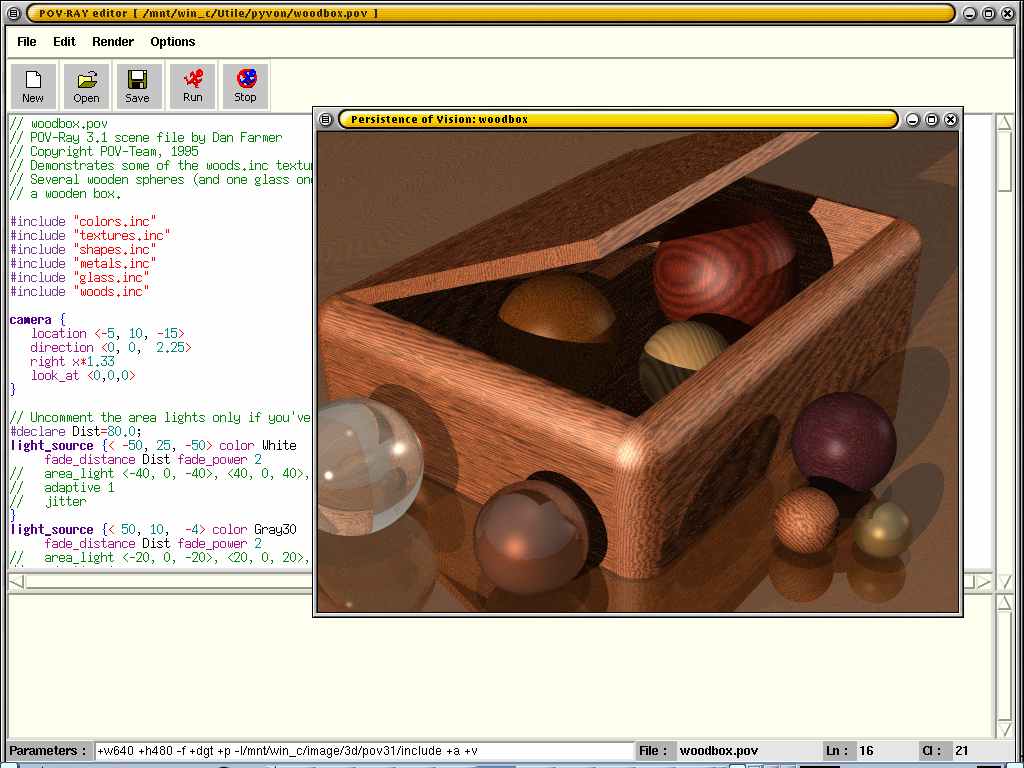The image size is (1024, 768).
Task: Click the editor horizontal scrollbar left arrow
Action: point(17,581)
